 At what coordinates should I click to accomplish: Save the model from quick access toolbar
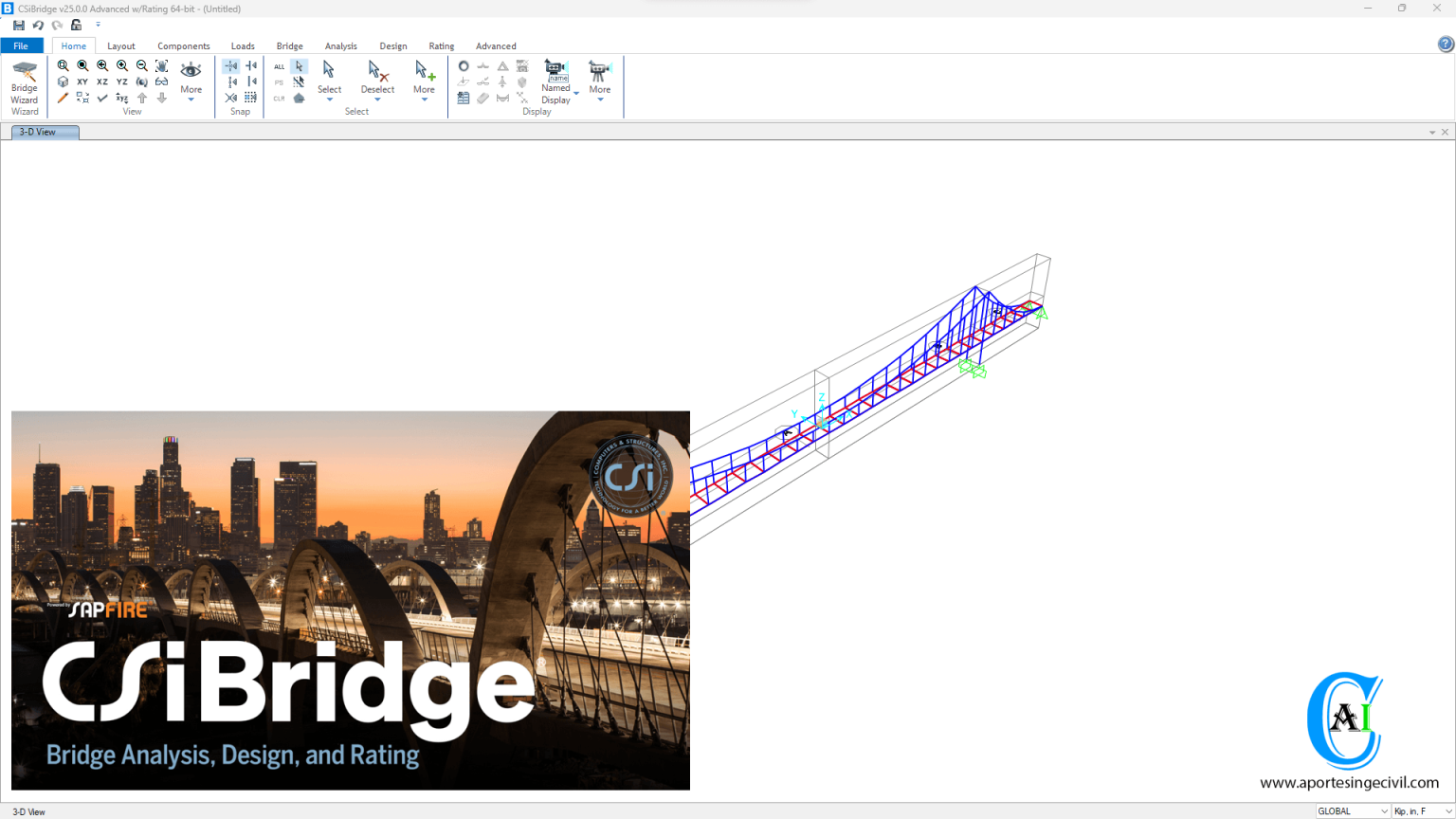(19, 26)
